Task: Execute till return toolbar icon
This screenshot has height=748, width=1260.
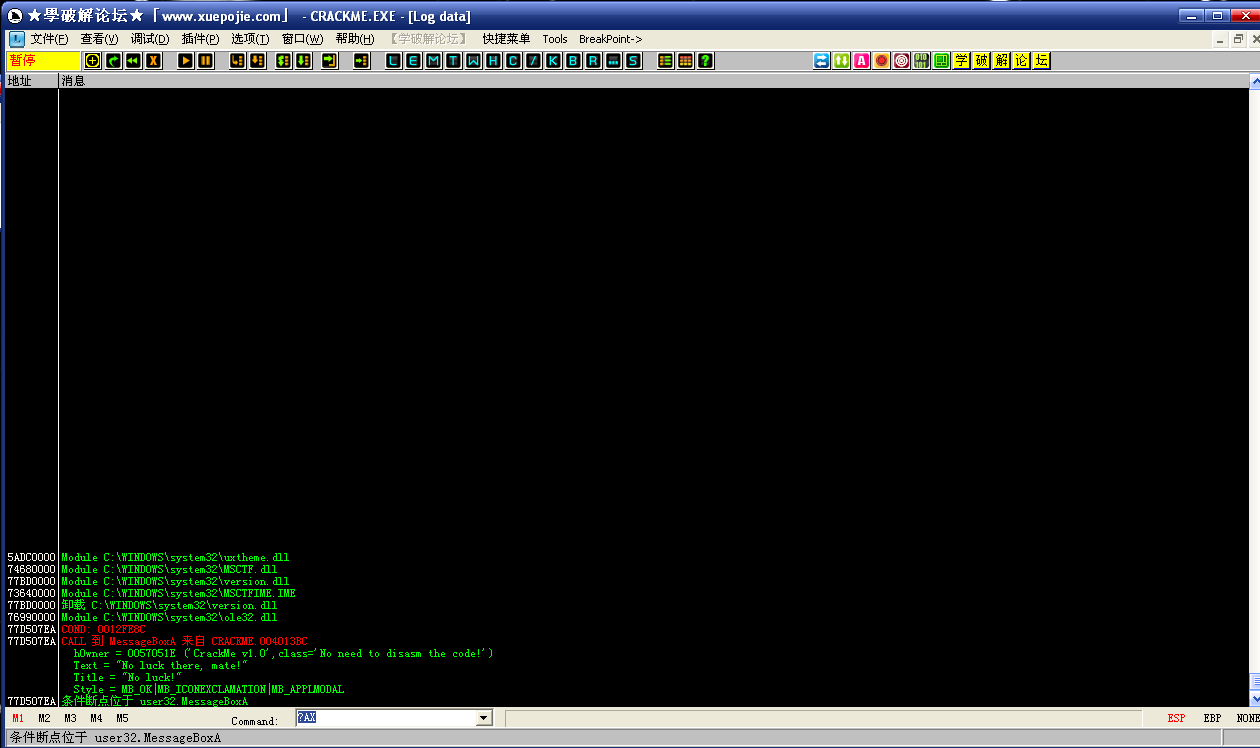Action: [329, 61]
